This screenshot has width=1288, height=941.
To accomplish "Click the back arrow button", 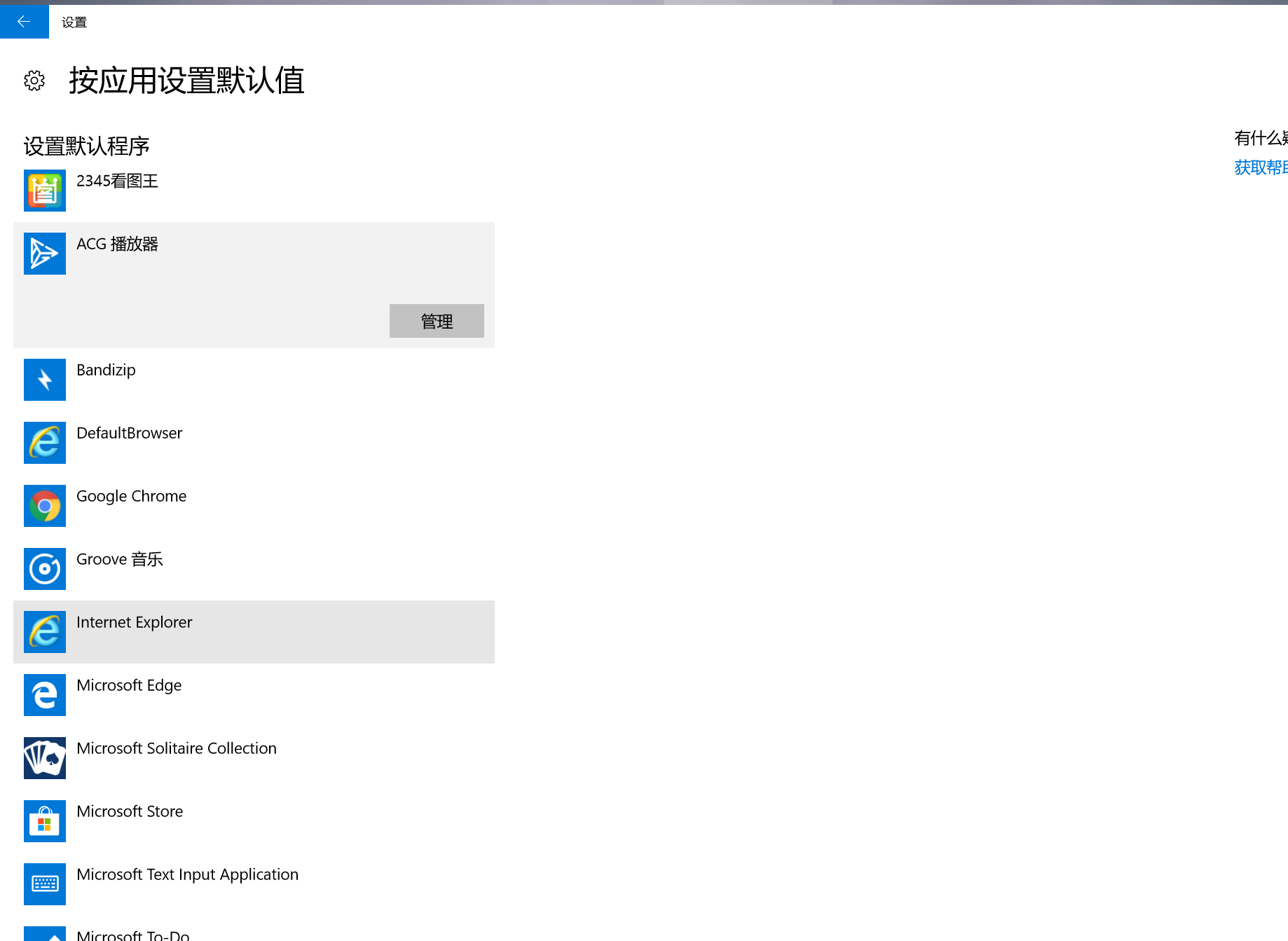I will click(24, 22).
